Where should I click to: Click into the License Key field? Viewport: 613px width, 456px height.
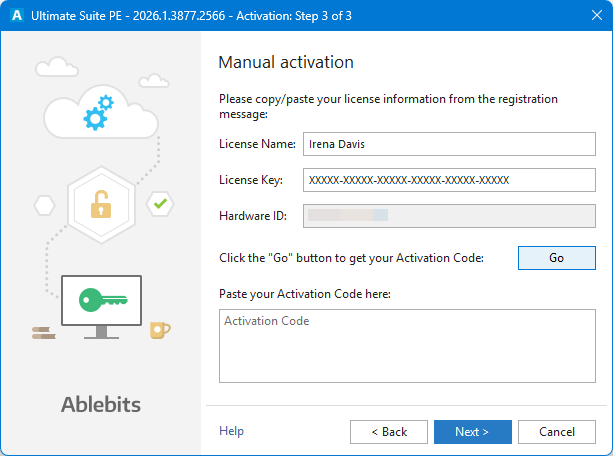[449, 180]
